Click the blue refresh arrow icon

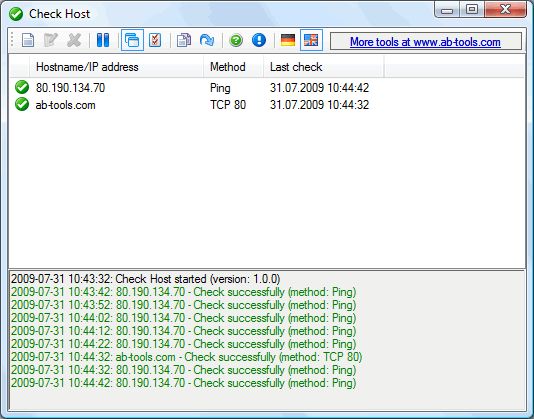[x=207, y=40]
